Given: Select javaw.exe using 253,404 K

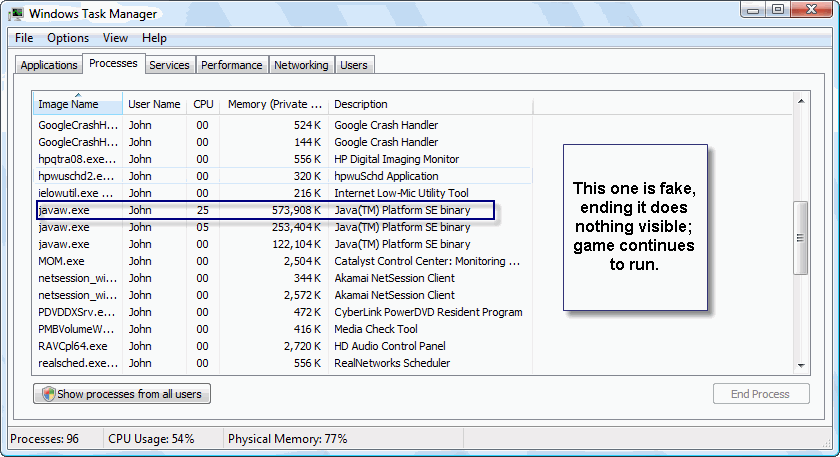Looking at the screenshot, I should pos(283,227).
